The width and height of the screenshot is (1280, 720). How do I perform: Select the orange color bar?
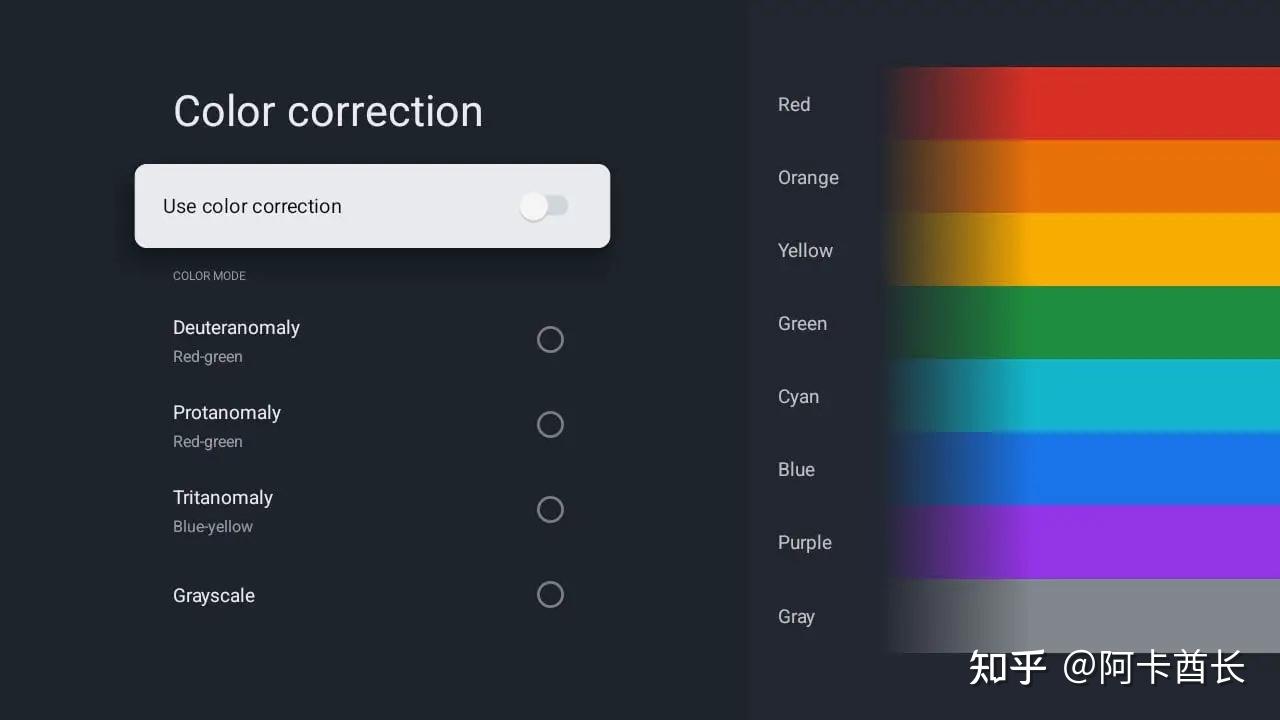pyautogui.click(x=1100, y=177)
